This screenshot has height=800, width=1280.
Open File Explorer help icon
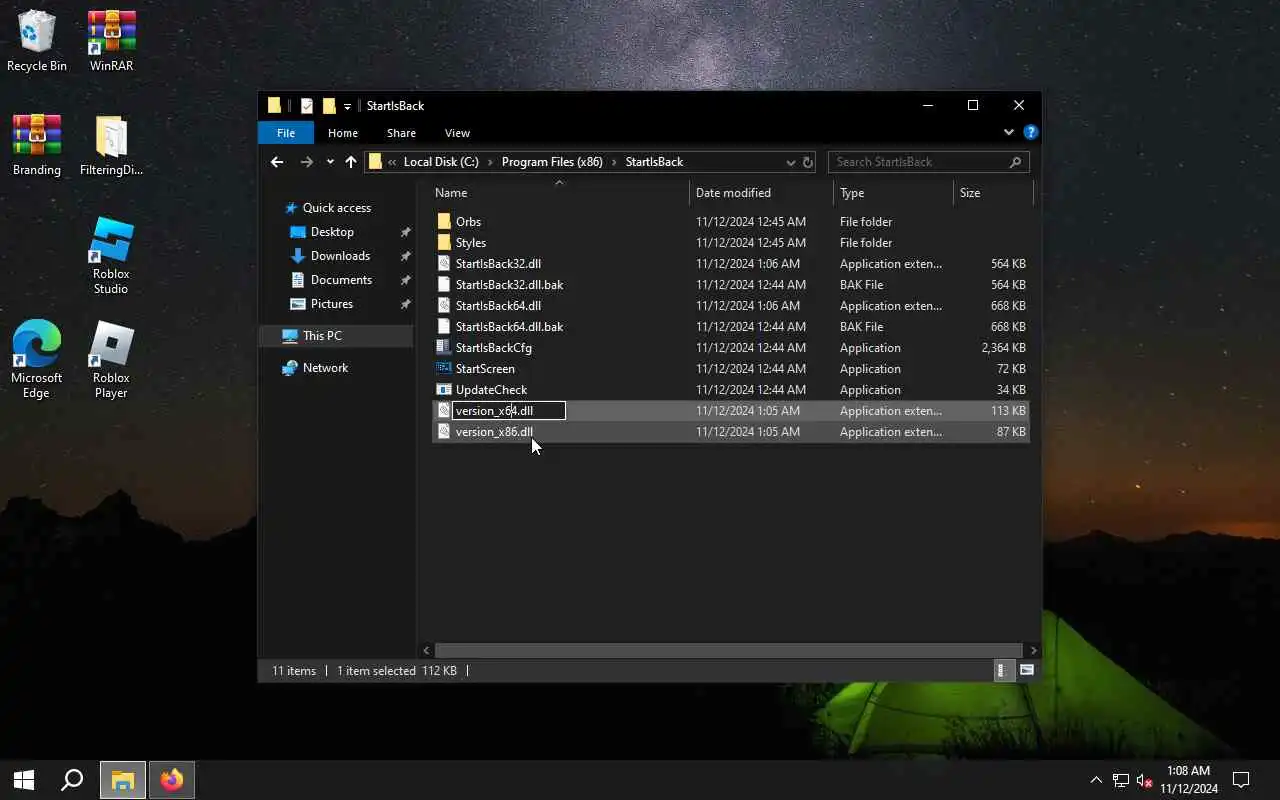1030,132
